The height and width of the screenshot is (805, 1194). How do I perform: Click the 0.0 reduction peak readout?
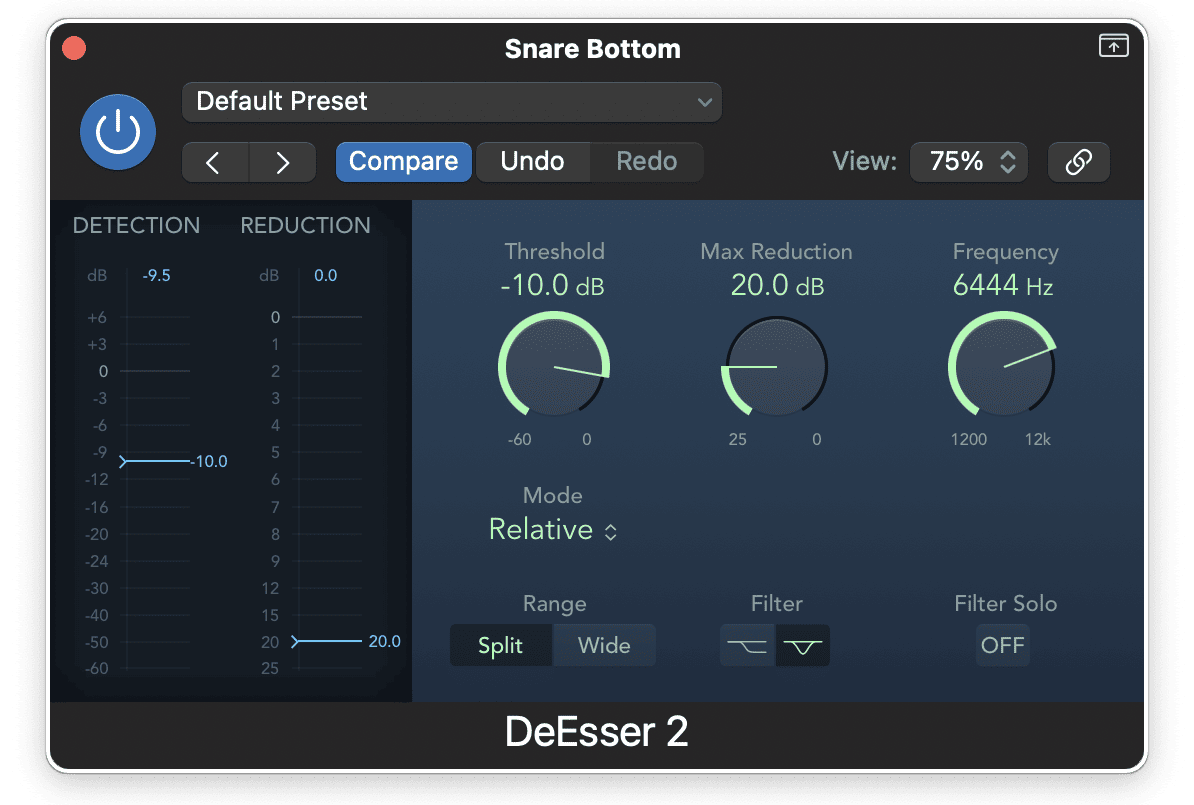325,276
